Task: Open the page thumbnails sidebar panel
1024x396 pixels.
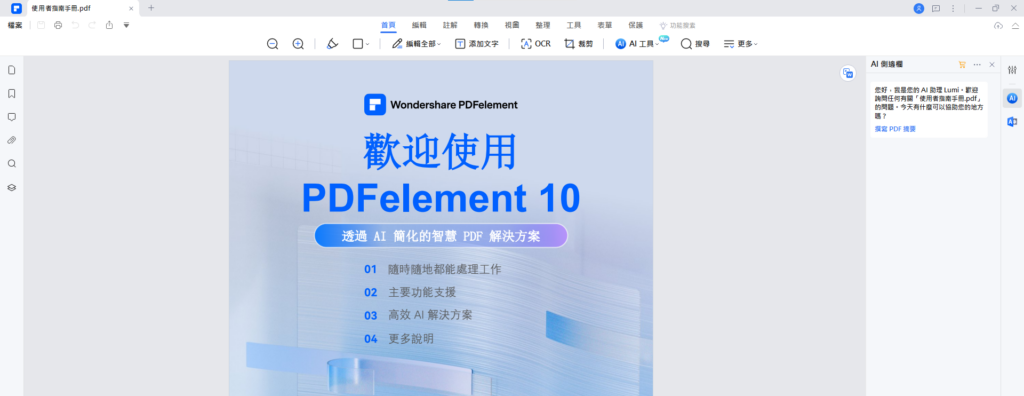Action: (12, 70)
